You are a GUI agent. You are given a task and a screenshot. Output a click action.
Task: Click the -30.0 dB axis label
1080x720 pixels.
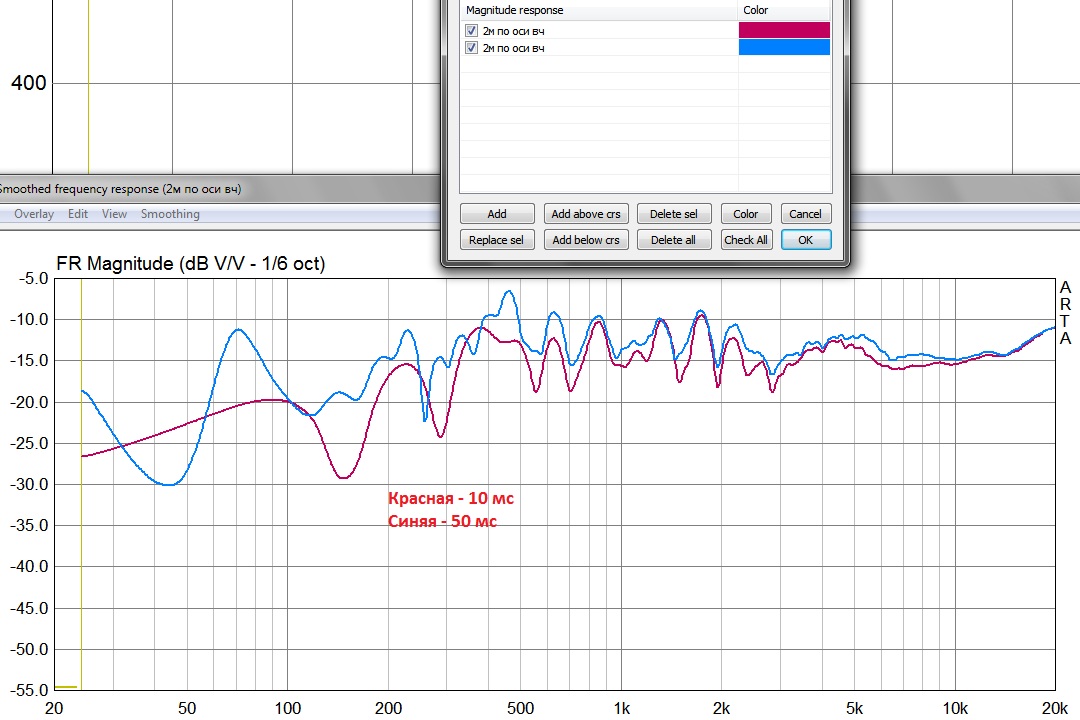pyautogui.click(x=29, y=484)
